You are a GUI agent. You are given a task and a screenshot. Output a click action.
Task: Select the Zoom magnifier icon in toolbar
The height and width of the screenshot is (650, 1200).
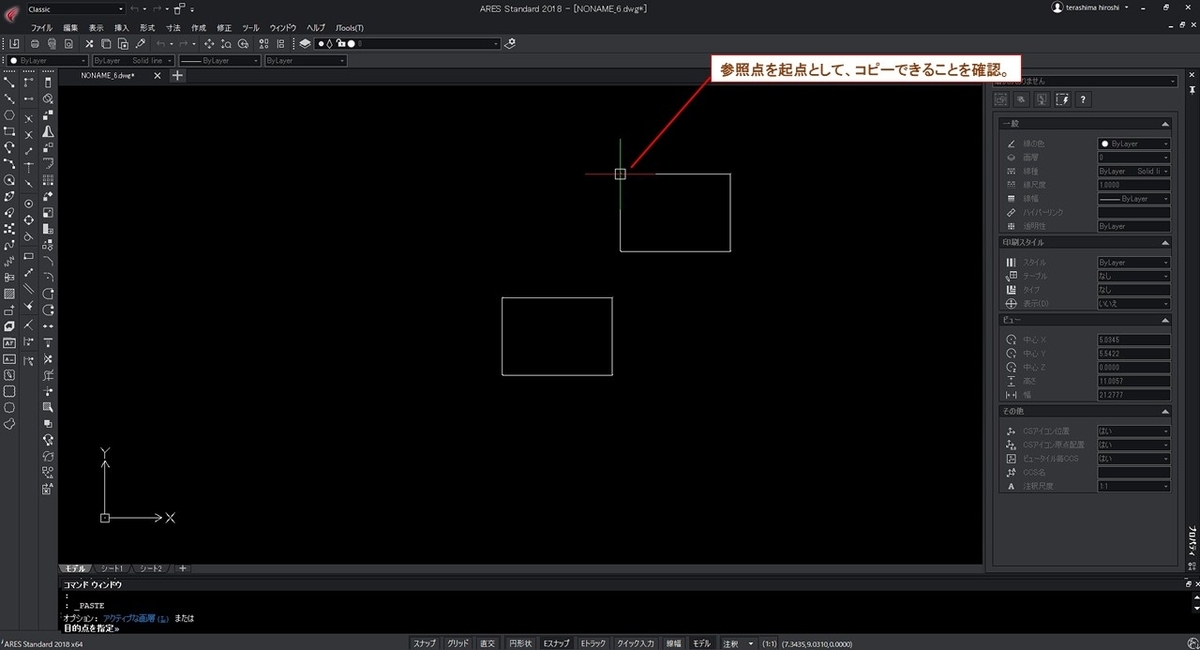pyautogui.click(x=226, y=44)
